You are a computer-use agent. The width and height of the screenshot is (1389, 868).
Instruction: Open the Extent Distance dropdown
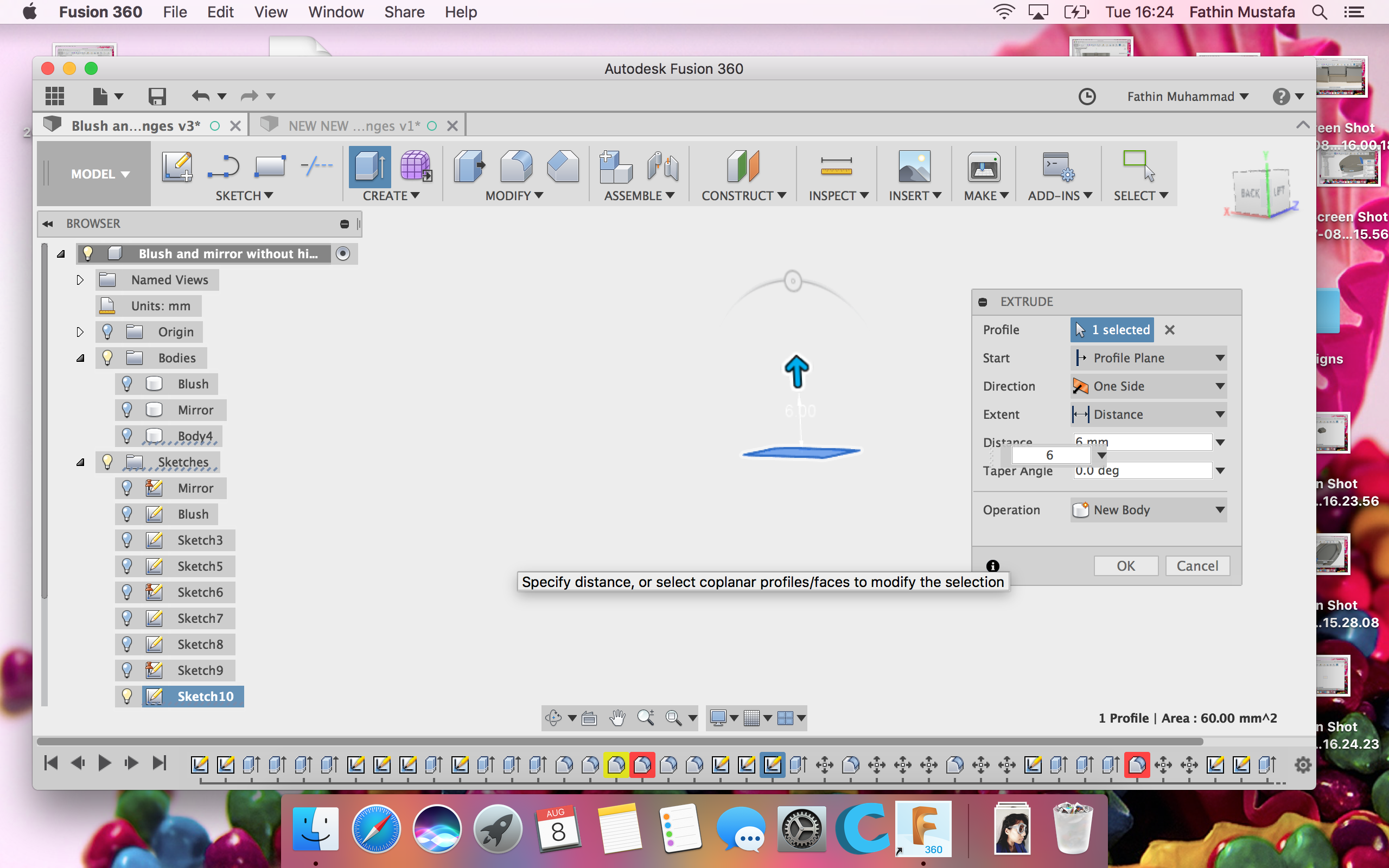click(1149, 414)
